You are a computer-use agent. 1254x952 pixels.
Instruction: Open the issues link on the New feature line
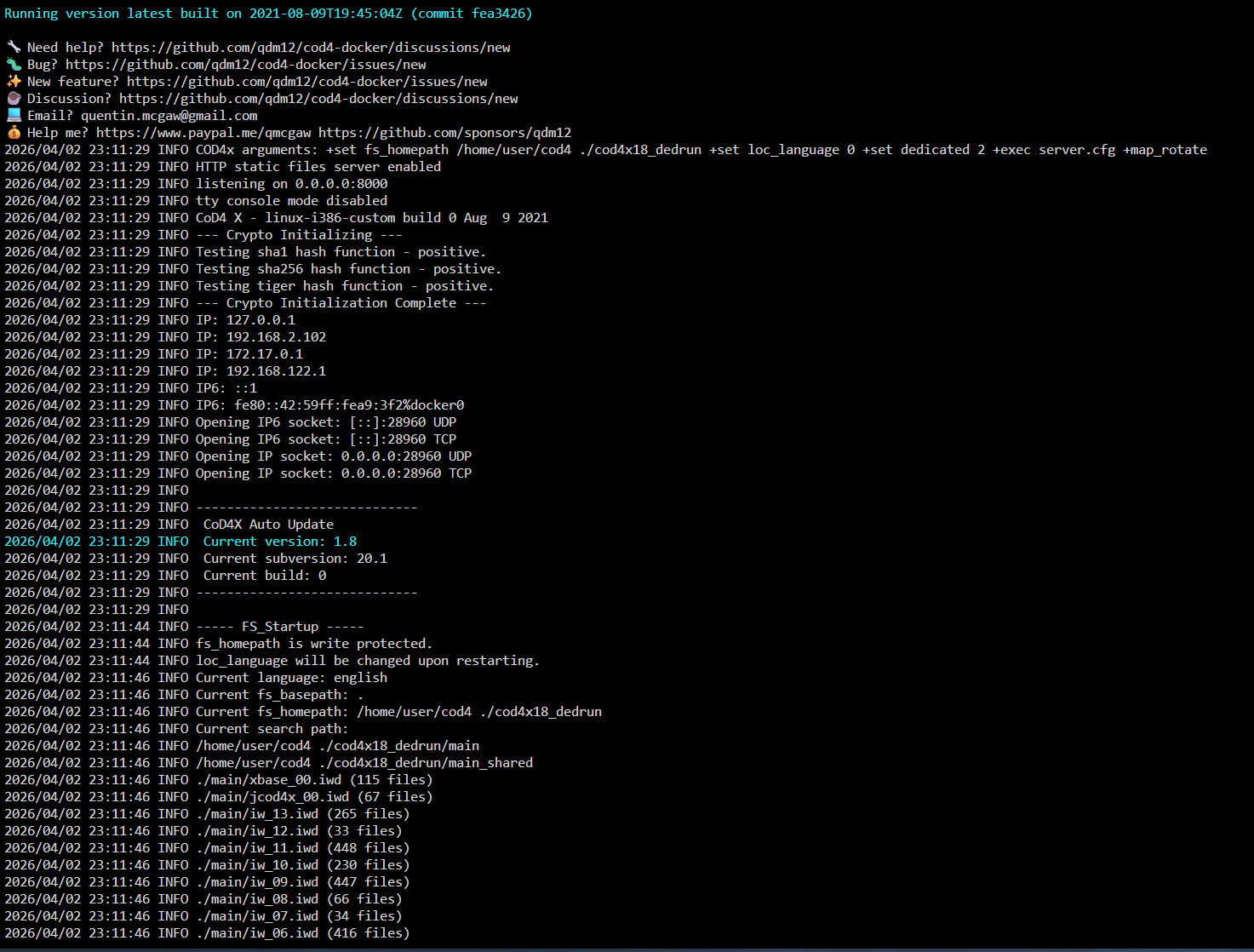(306, 82)
